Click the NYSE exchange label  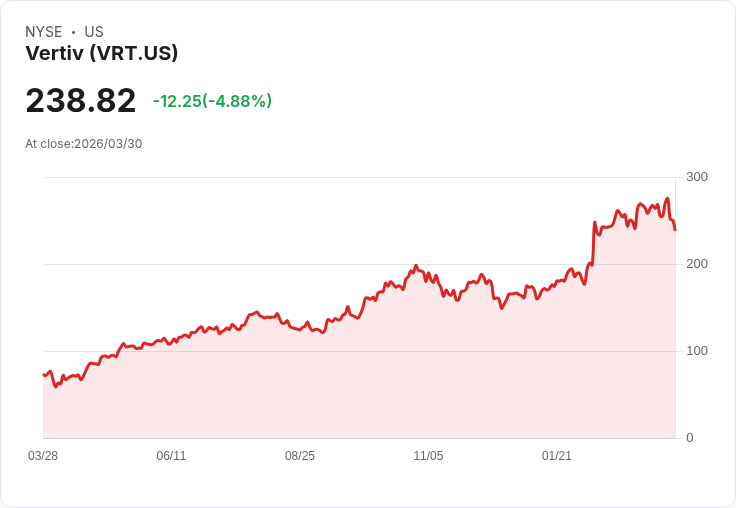click(44, 32)
